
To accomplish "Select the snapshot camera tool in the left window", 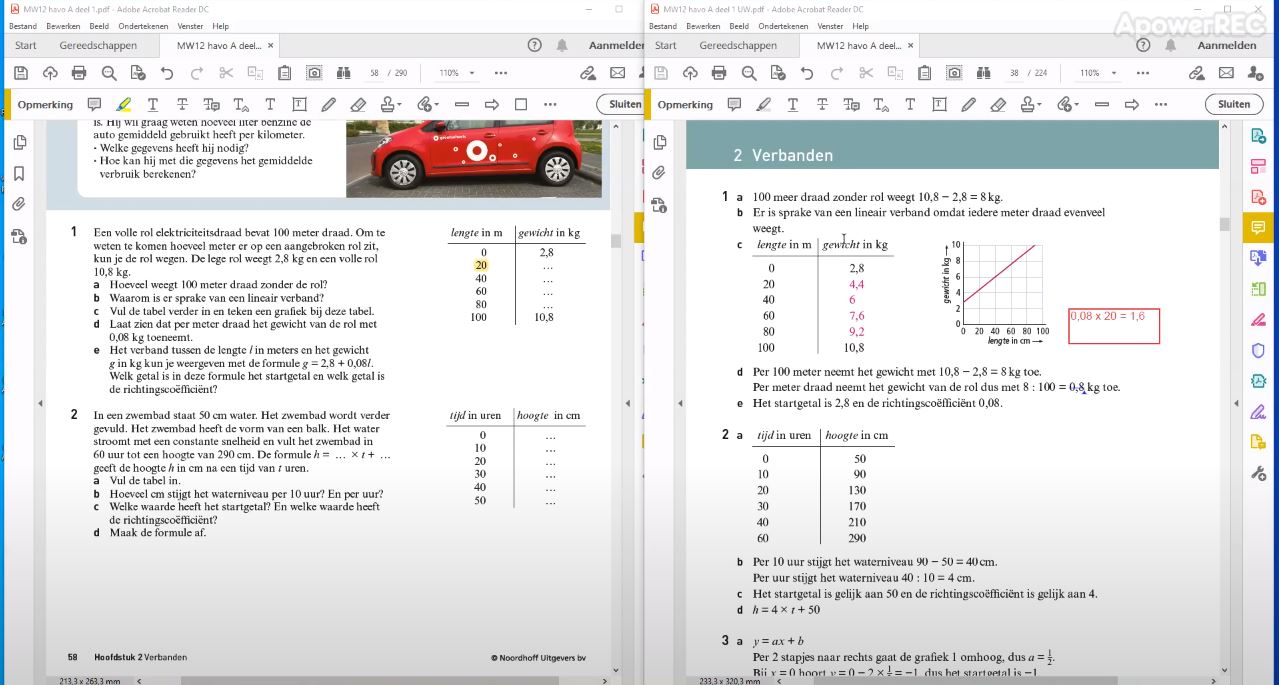I will [314, 73].
